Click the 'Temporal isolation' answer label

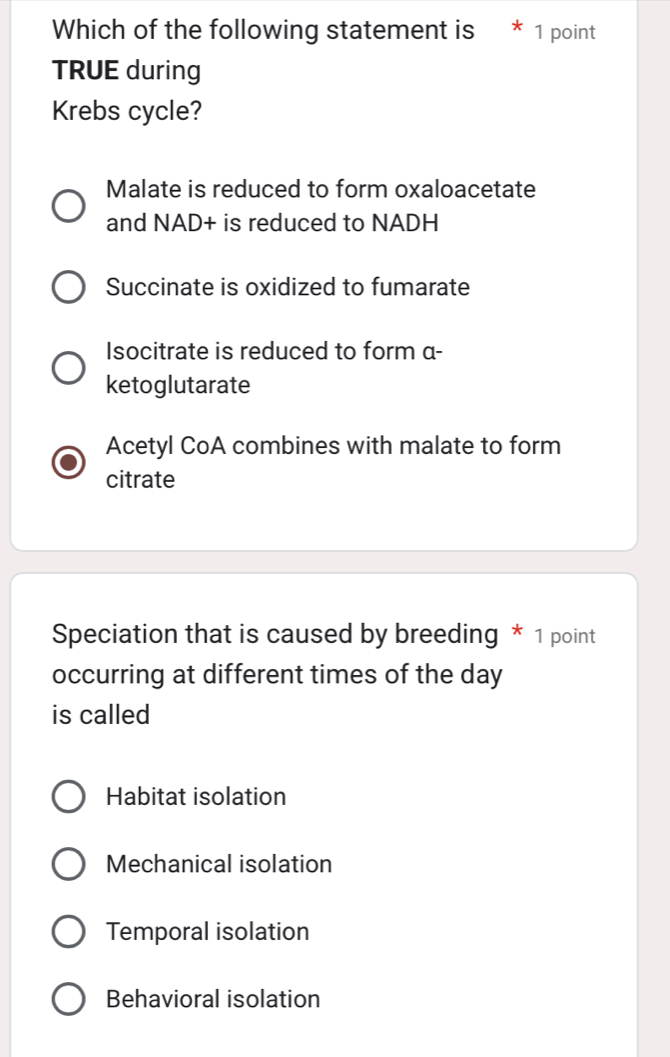point(207,931)
